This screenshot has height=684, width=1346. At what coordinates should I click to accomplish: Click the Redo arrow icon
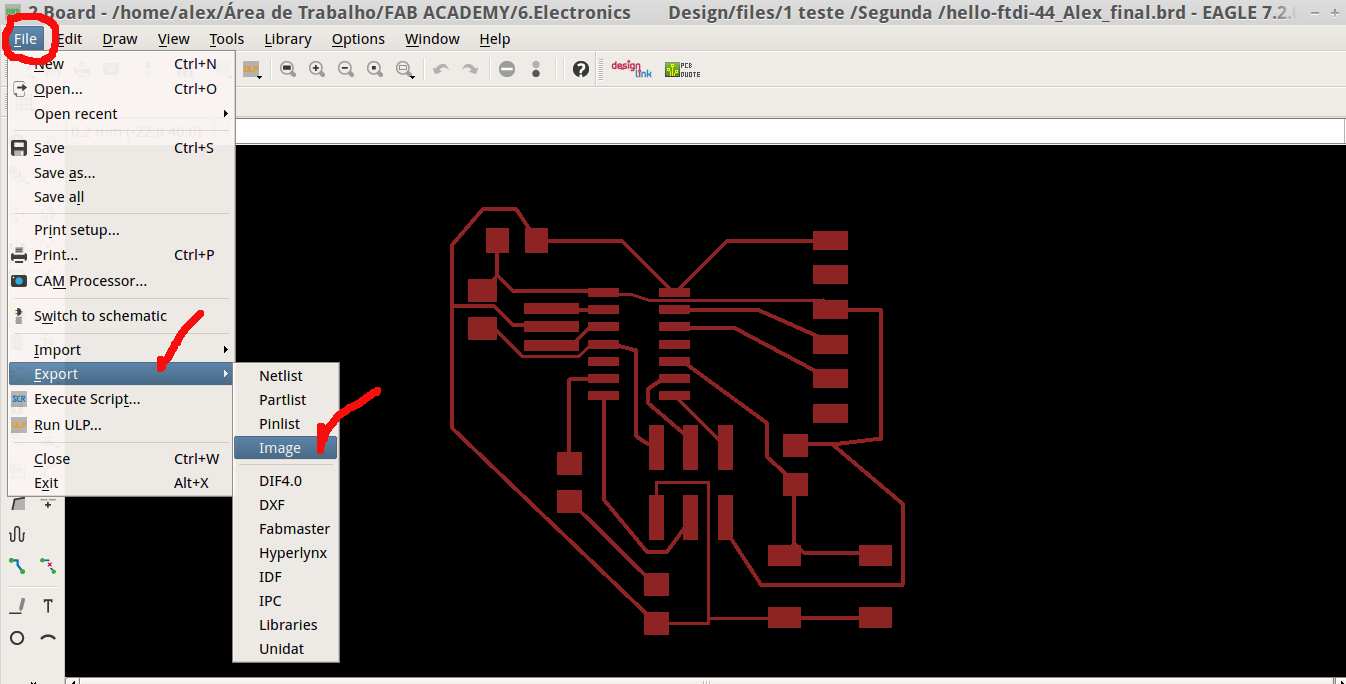pos(470,69)
